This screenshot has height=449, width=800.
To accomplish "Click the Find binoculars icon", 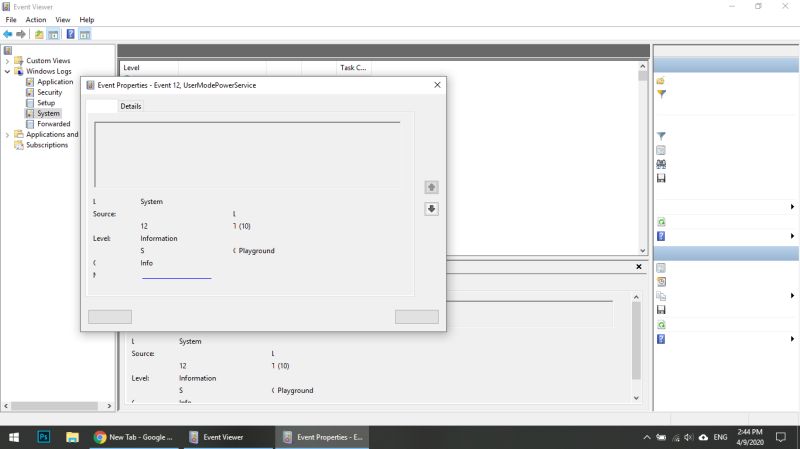I will tap(661, 164).
